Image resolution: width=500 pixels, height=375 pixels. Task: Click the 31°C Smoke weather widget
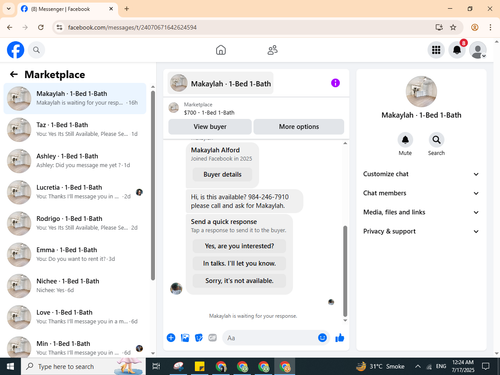click(380, 366)
